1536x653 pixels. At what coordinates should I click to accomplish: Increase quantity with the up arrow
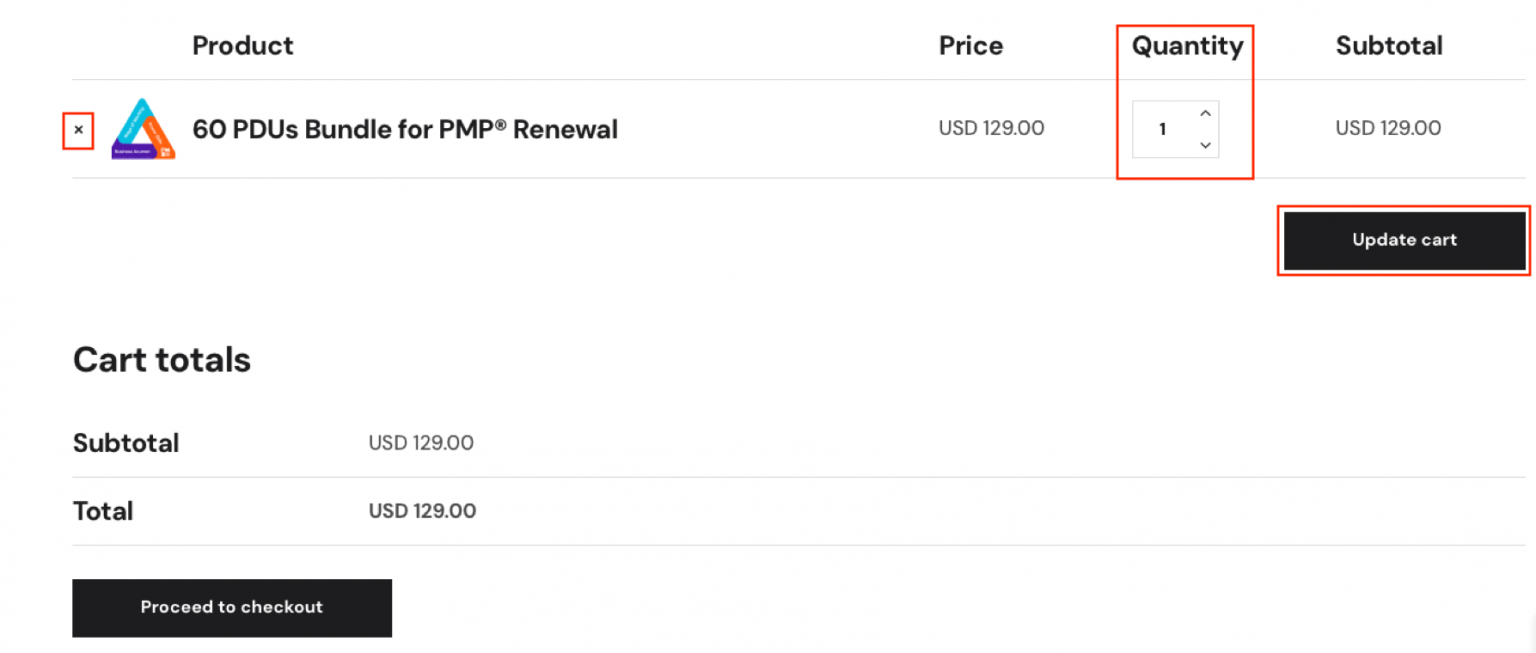1205,113
